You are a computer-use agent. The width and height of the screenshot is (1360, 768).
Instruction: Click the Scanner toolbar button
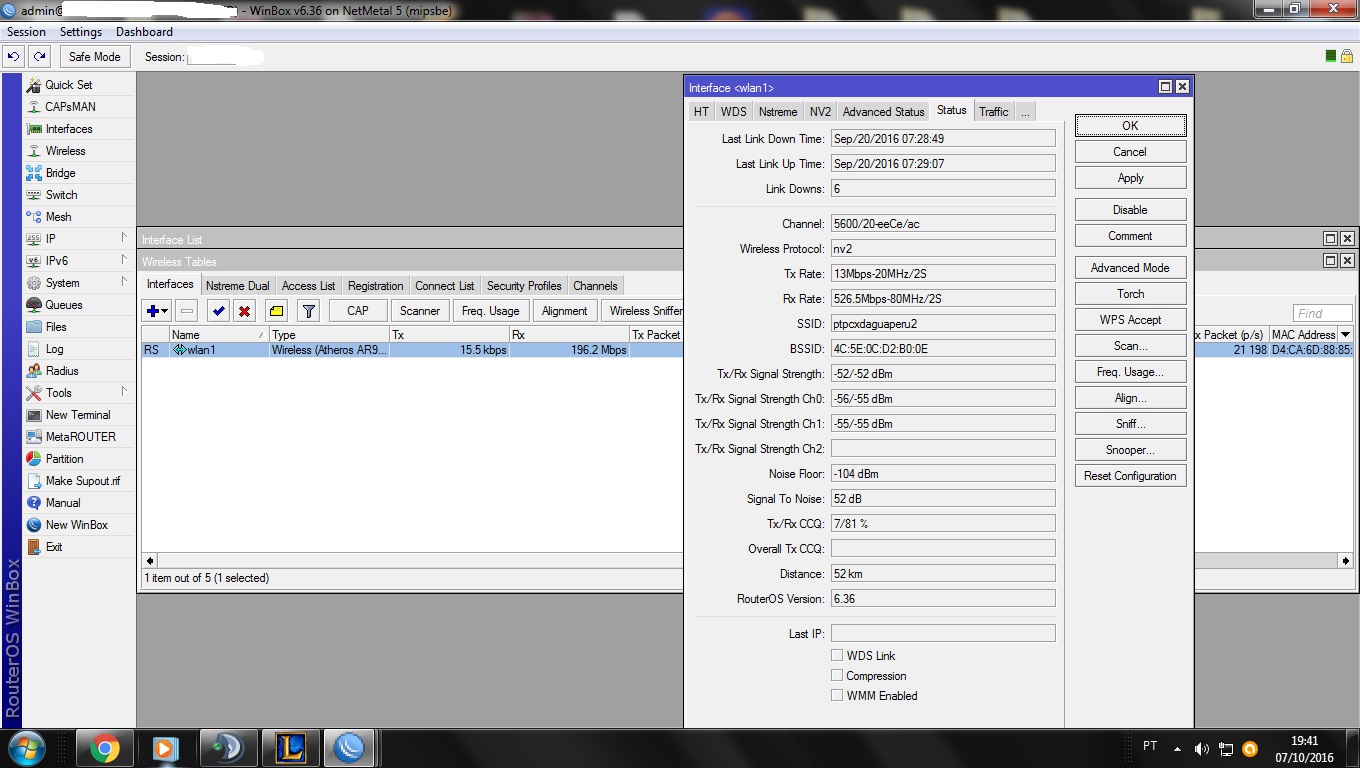click(x=420, y=311)
